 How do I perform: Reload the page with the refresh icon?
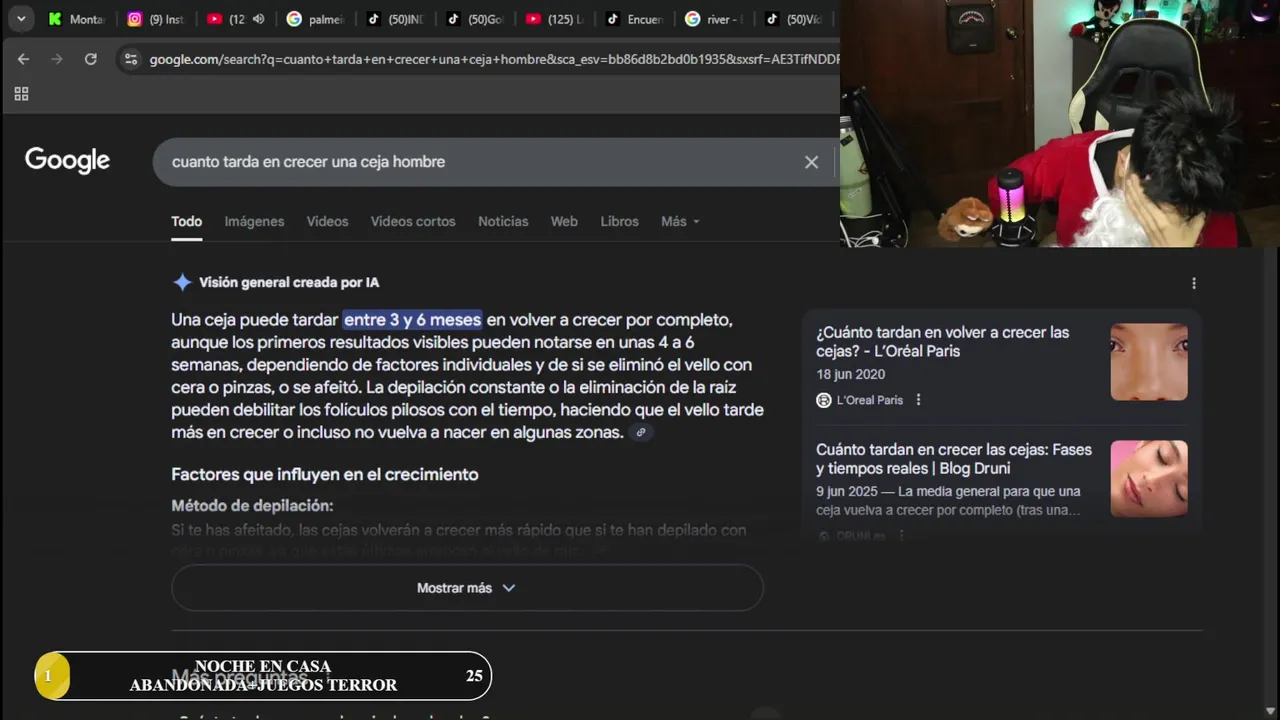coord(91,59)
